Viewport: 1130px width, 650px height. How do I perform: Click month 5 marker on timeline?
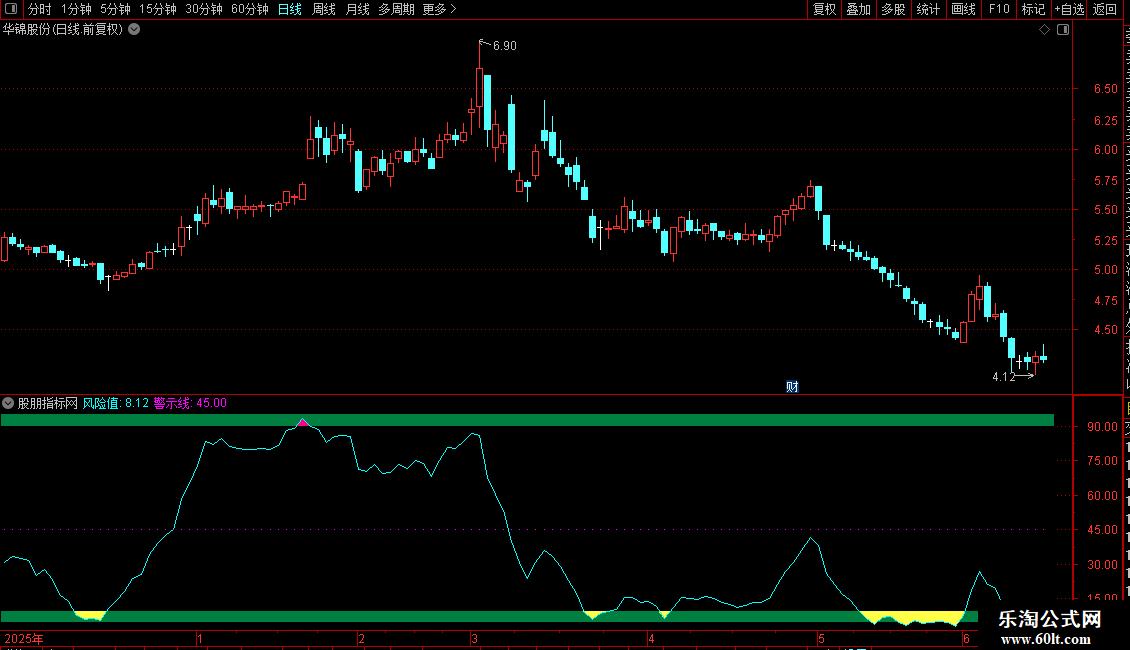click(x=821, y=638)
